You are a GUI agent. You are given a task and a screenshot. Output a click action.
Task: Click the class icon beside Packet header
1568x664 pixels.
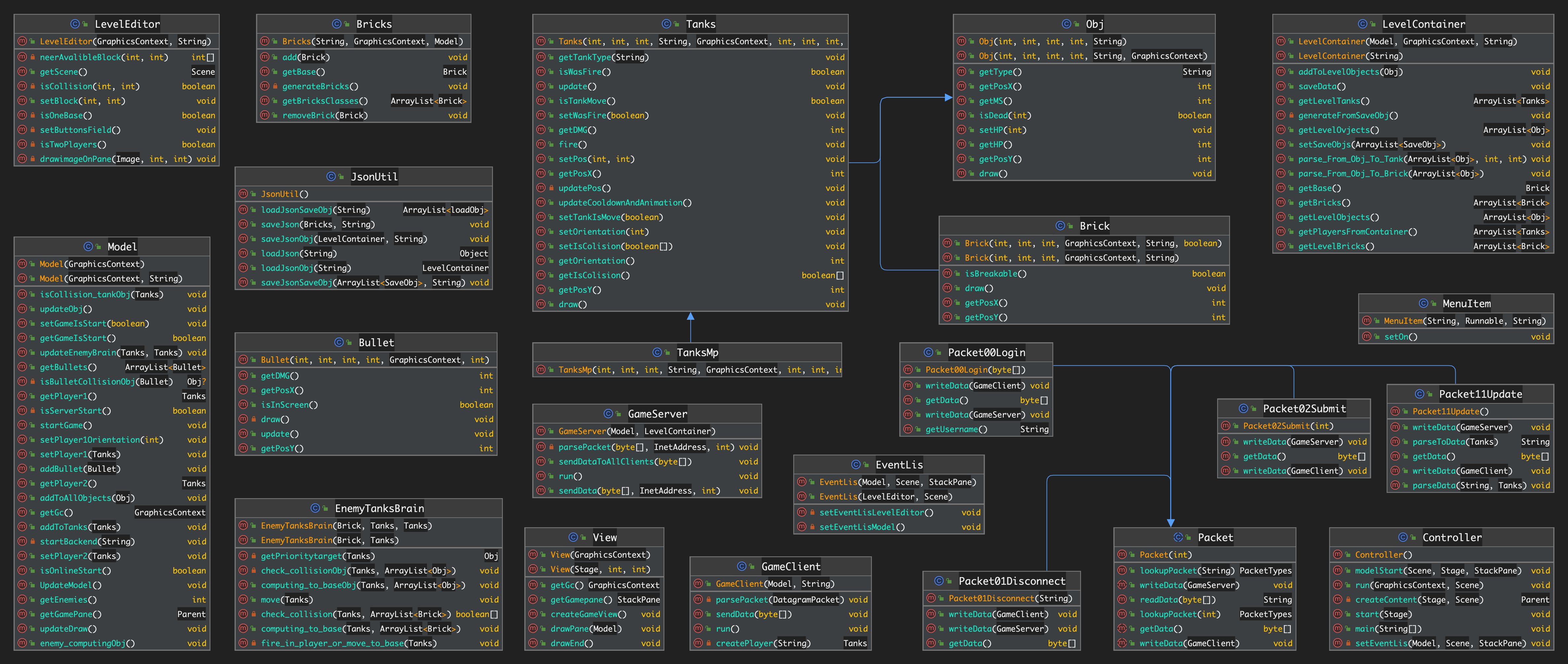1178,537
